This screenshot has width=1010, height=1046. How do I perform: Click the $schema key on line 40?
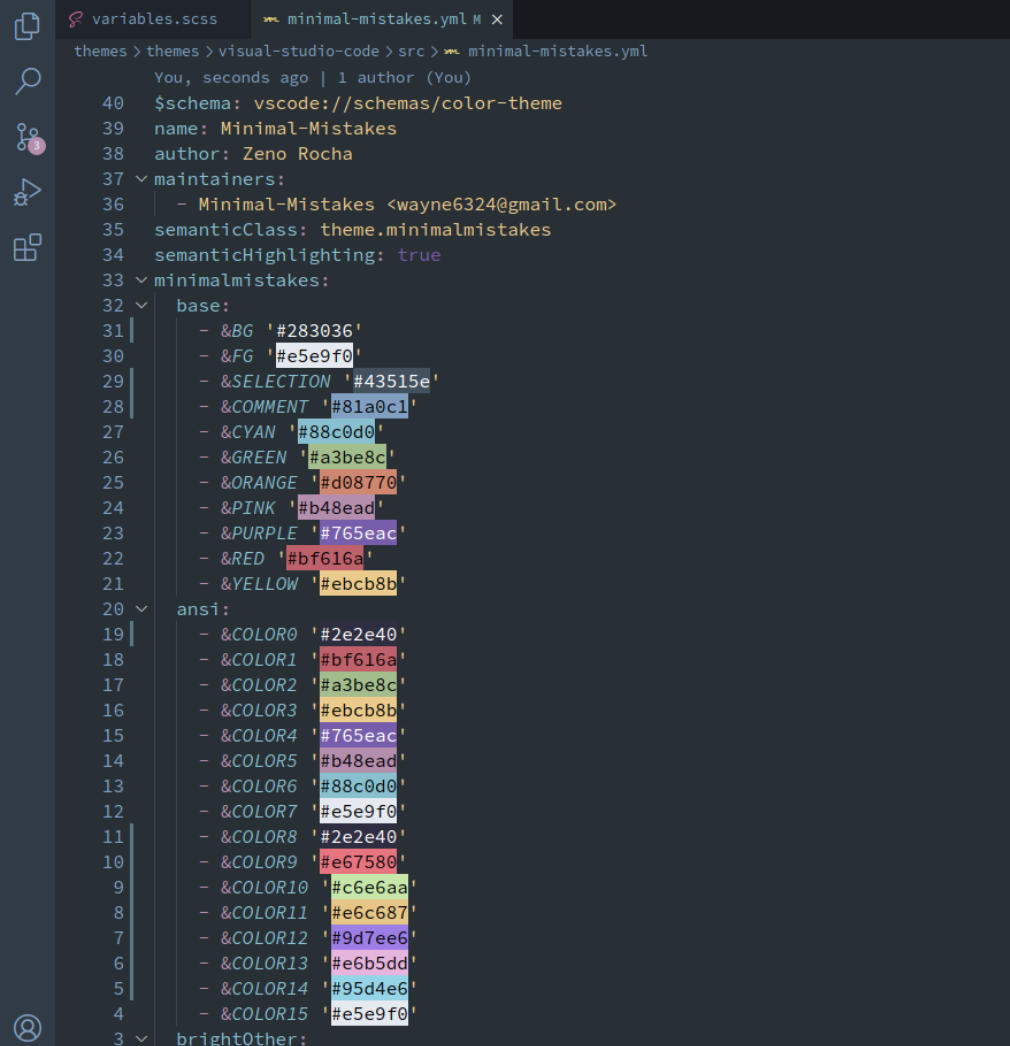[x=193, y=103]
